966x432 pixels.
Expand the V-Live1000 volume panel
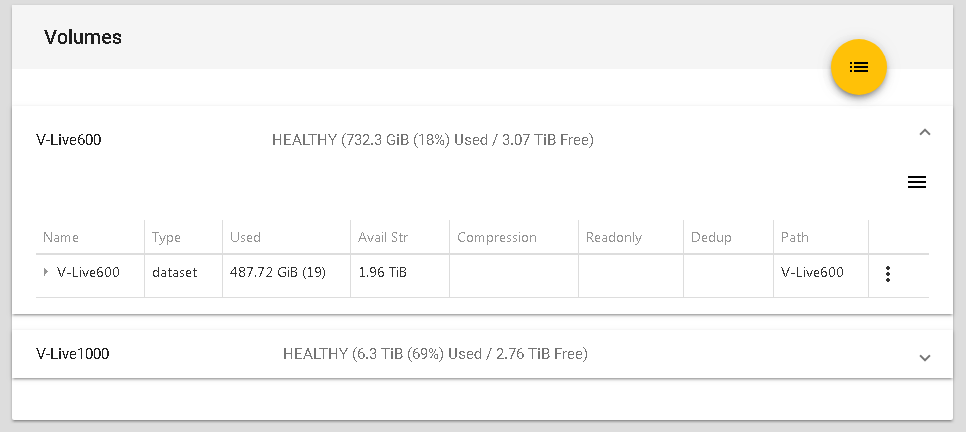tap(924, 357)
